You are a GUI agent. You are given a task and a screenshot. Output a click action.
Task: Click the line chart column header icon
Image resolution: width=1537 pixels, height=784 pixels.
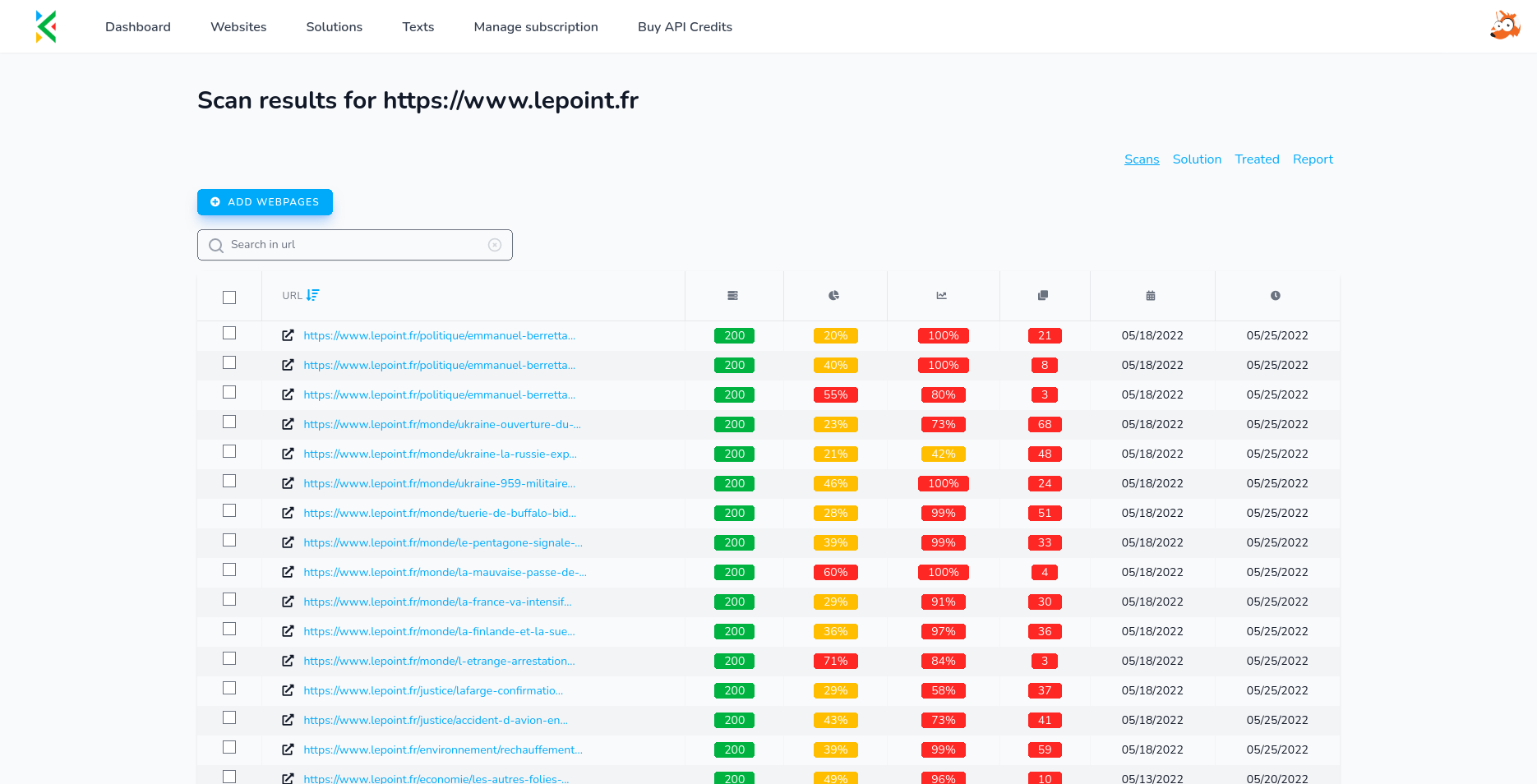[942, 295]
